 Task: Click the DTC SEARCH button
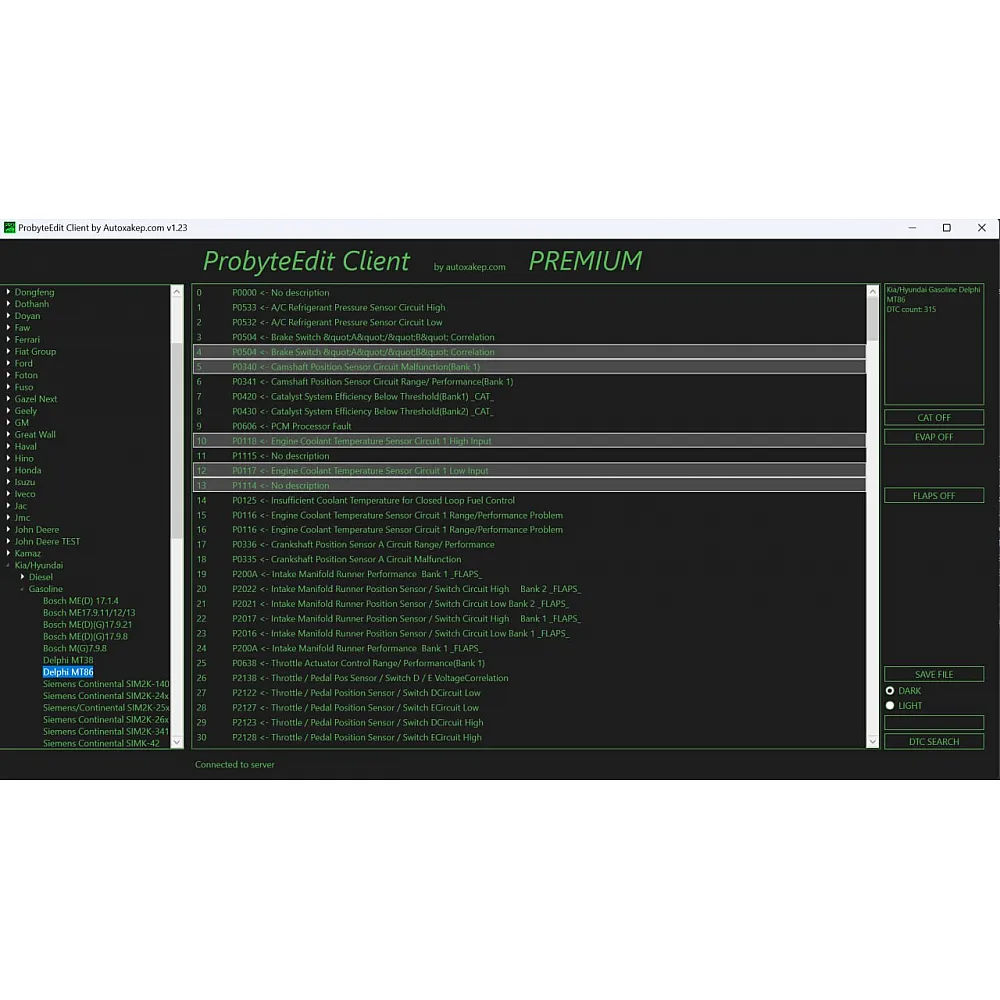[x=933, y=742]
